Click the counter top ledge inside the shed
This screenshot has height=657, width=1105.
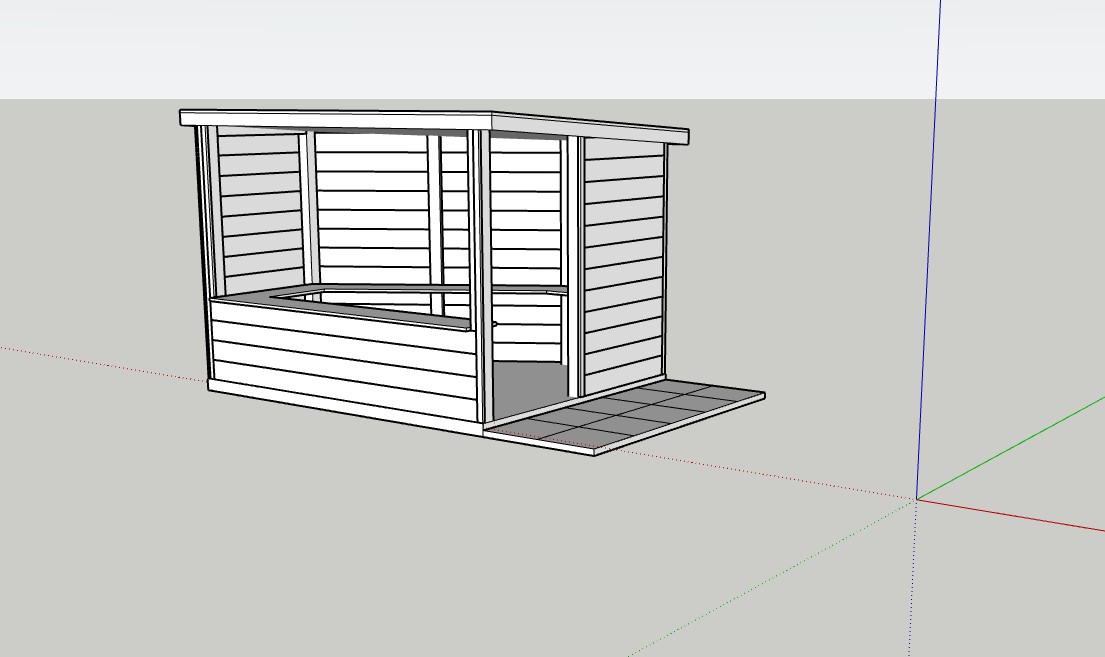(x=395, y=303)
